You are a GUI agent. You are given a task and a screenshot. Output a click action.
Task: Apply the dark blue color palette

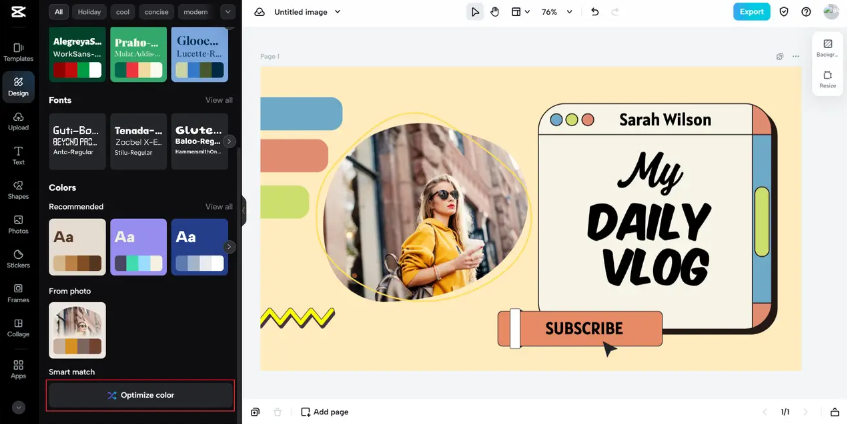point(199,247)
